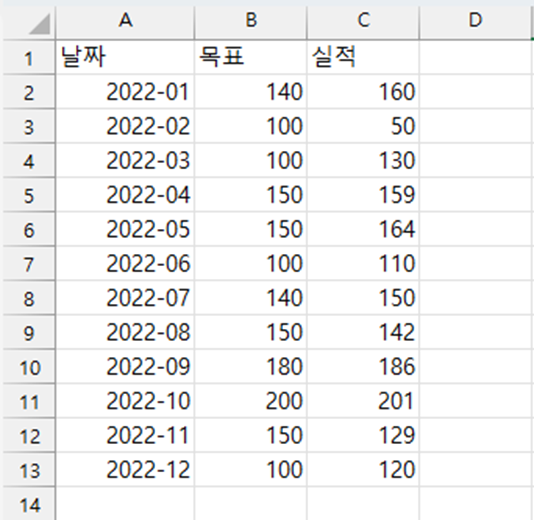The height and width of the screenshot is (520, 534).
Task: Click 목표 value 150 for 2022-11
Action: pyautogui.click(x=251, y=435)
